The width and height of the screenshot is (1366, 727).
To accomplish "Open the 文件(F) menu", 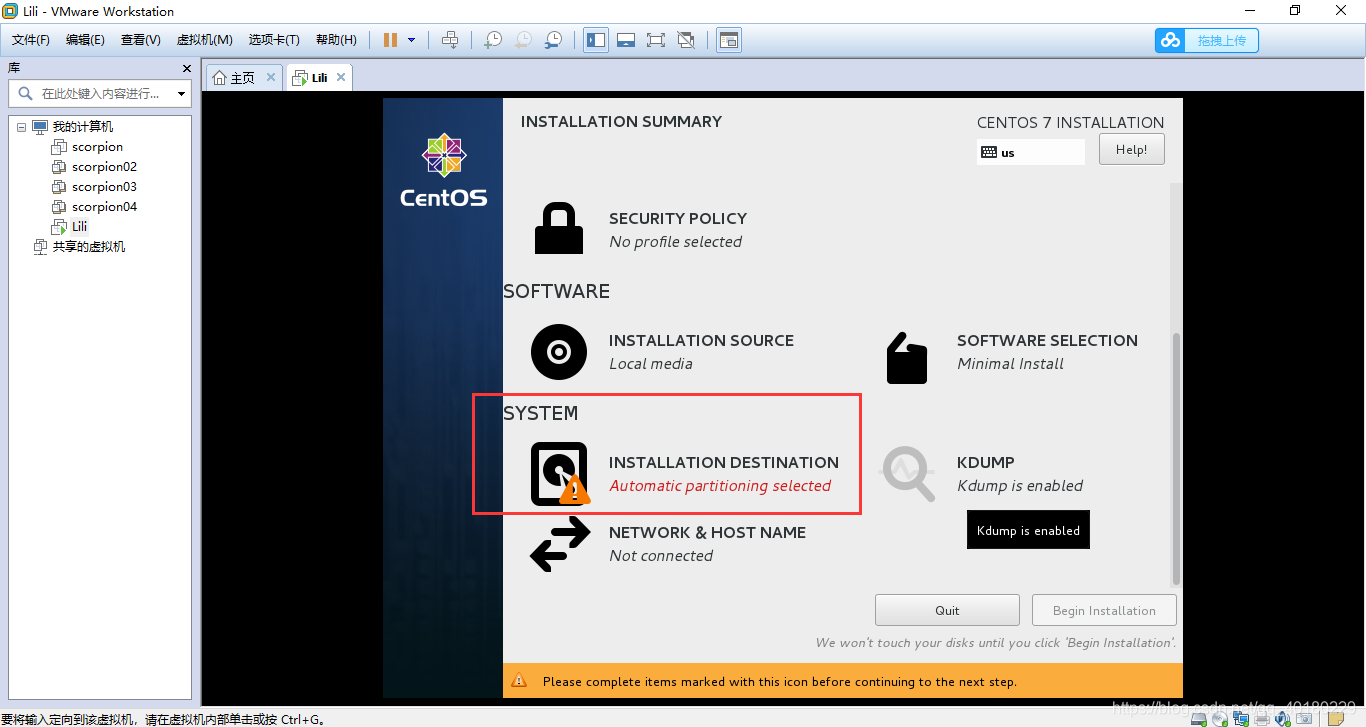I will tap(31, 40).
